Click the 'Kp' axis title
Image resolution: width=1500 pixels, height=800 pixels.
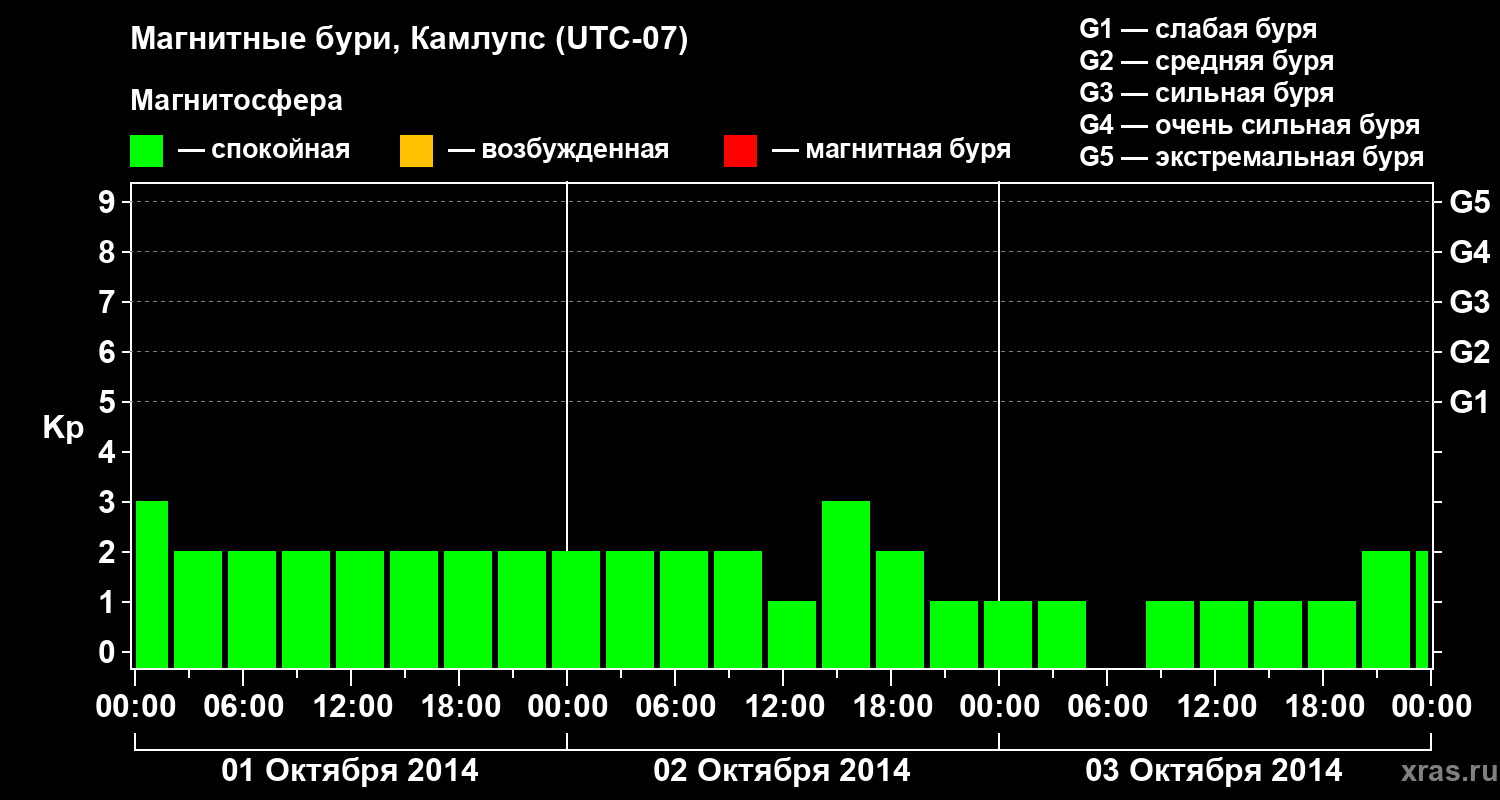click(x=63, y=428)
